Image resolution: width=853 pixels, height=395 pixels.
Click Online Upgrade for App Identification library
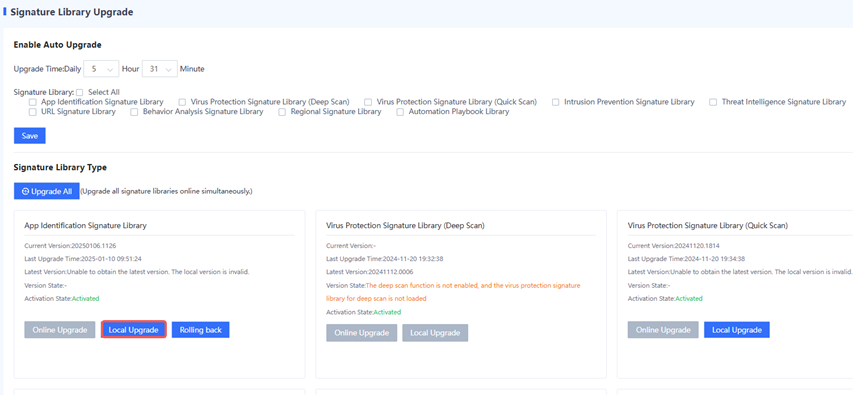coord(60,330)
